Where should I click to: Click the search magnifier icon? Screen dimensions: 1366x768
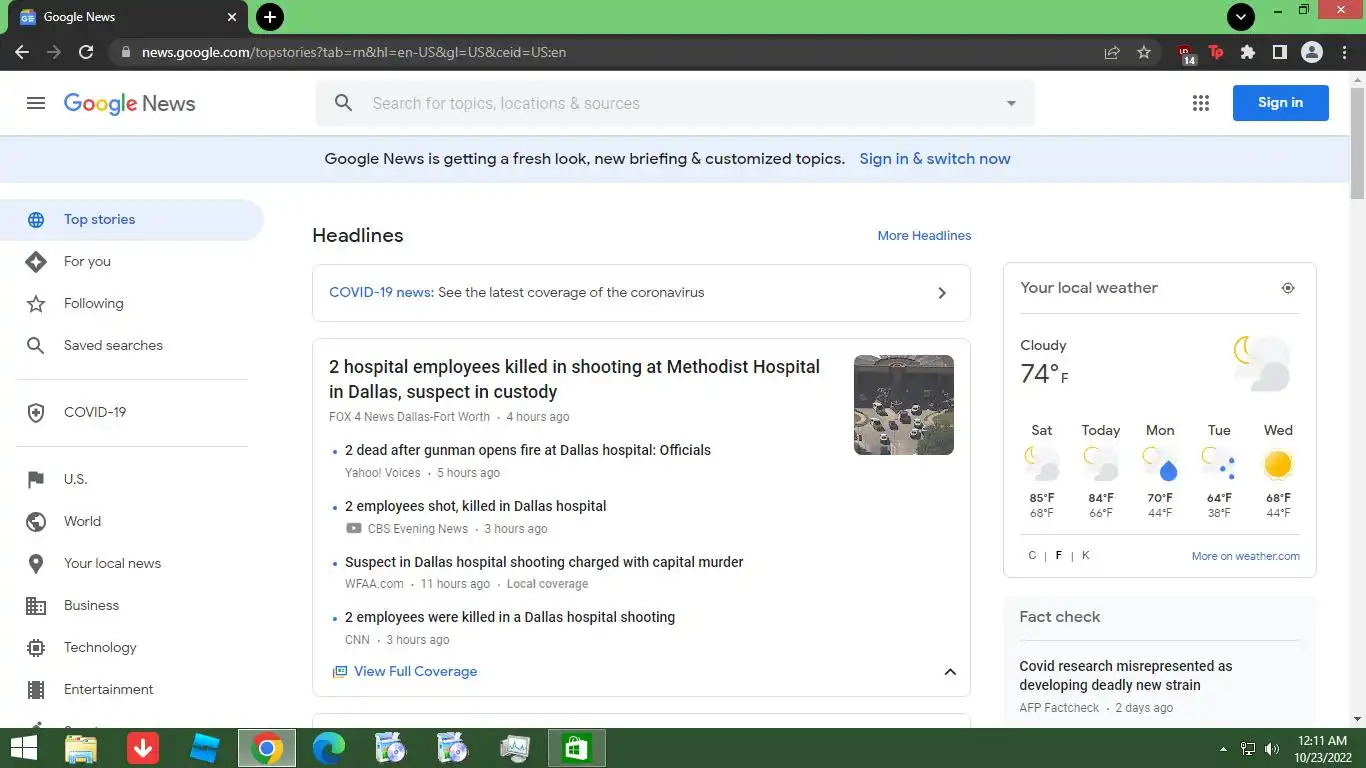click(343, 103)
